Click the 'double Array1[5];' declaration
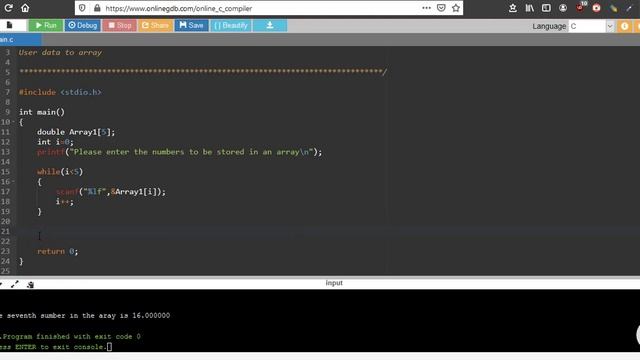The height and width of the screenshot is (360, 640). point(76,132)
